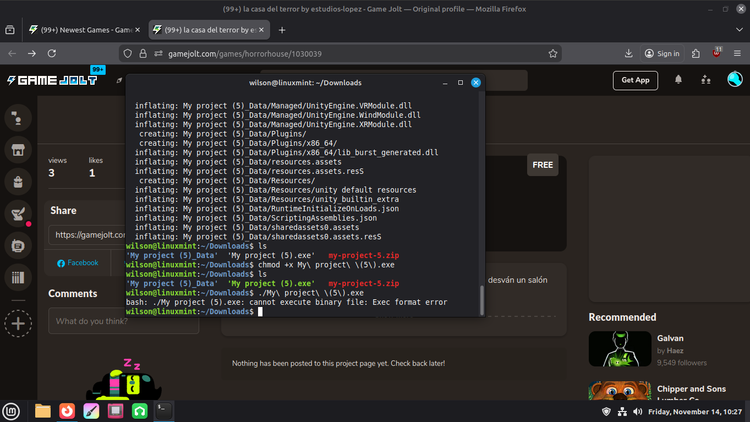Open the list all tabs dropdown
The height and width of the screenshot is (422, 750).
(x=739, y=30)
